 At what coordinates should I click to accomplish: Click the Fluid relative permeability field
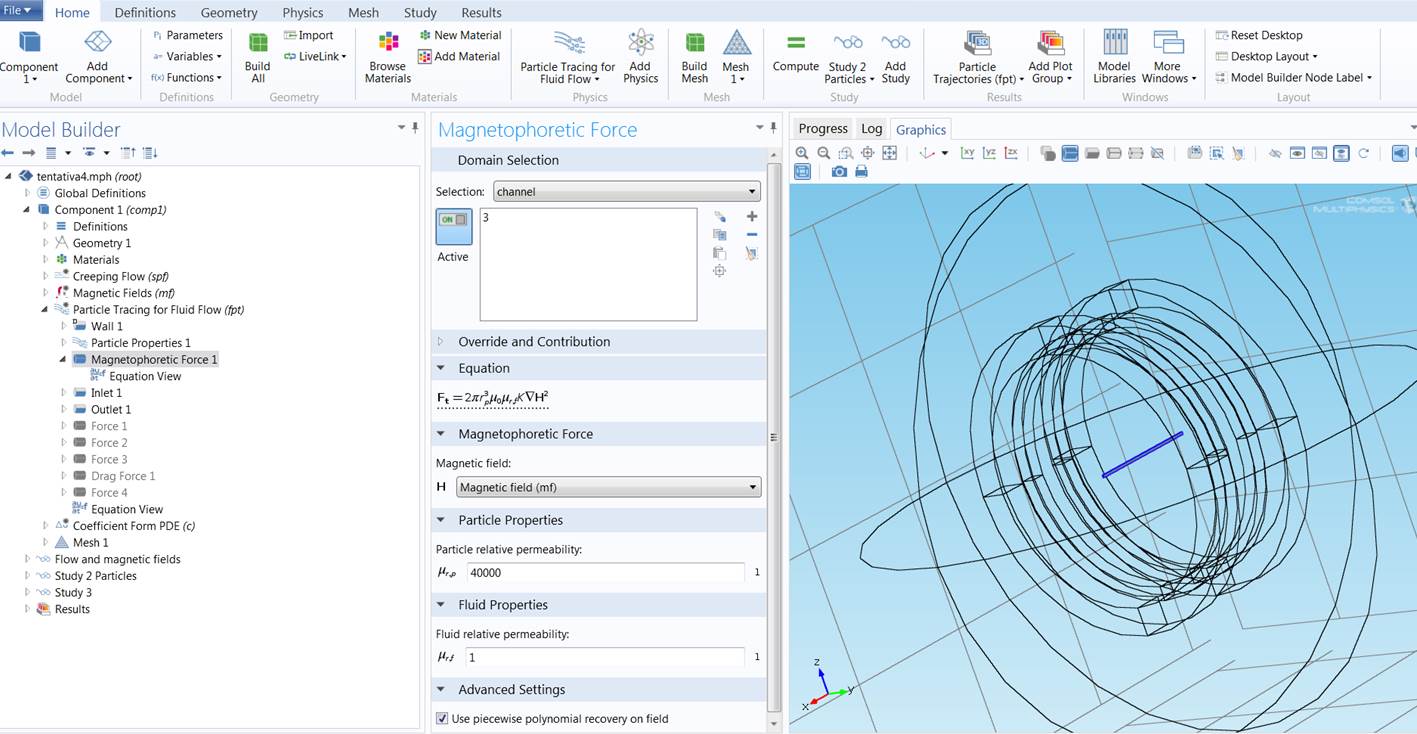click(x=605, y=657)
